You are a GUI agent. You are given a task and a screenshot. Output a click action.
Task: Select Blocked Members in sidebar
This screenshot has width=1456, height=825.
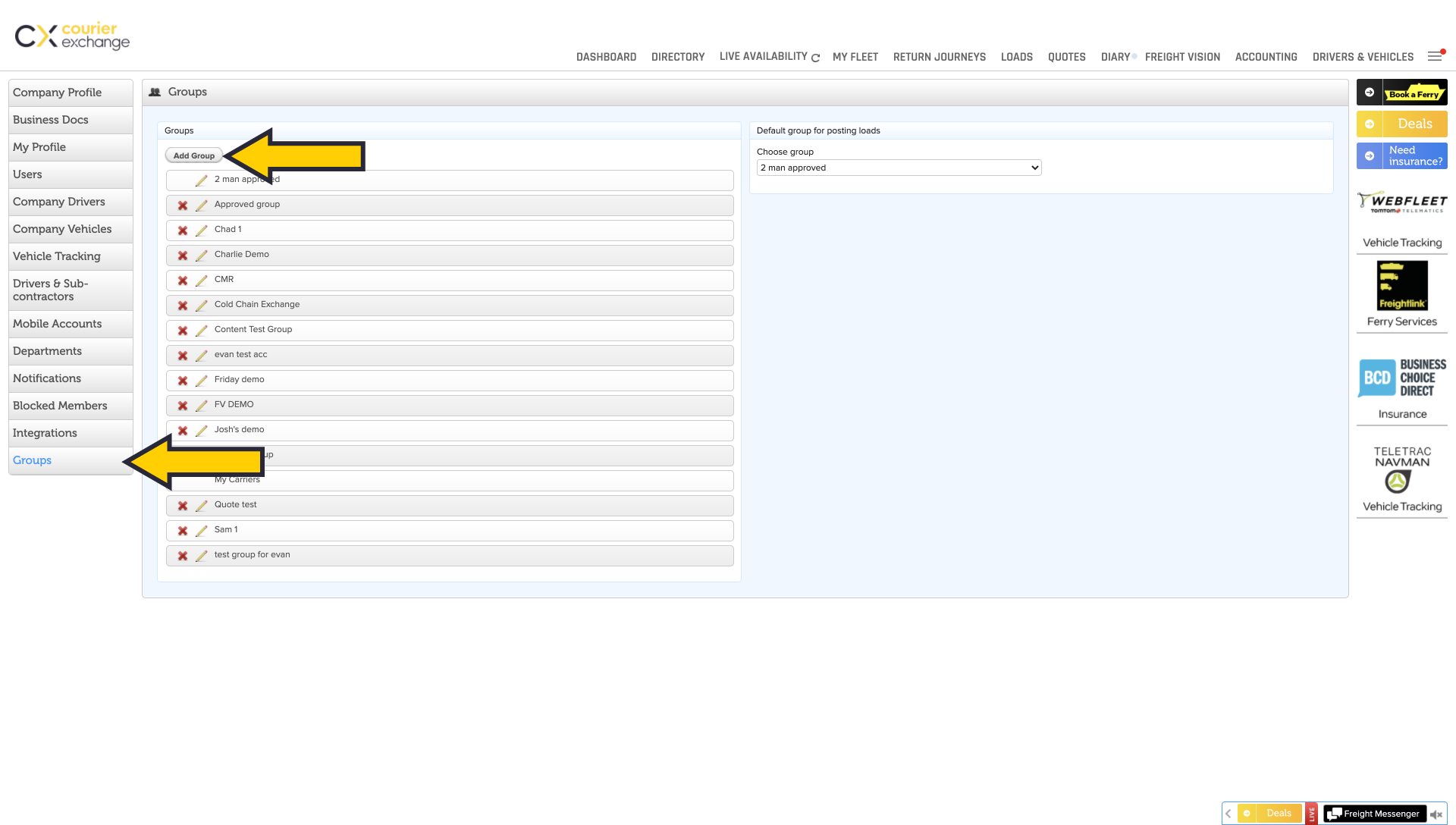[x=60, y=406]
